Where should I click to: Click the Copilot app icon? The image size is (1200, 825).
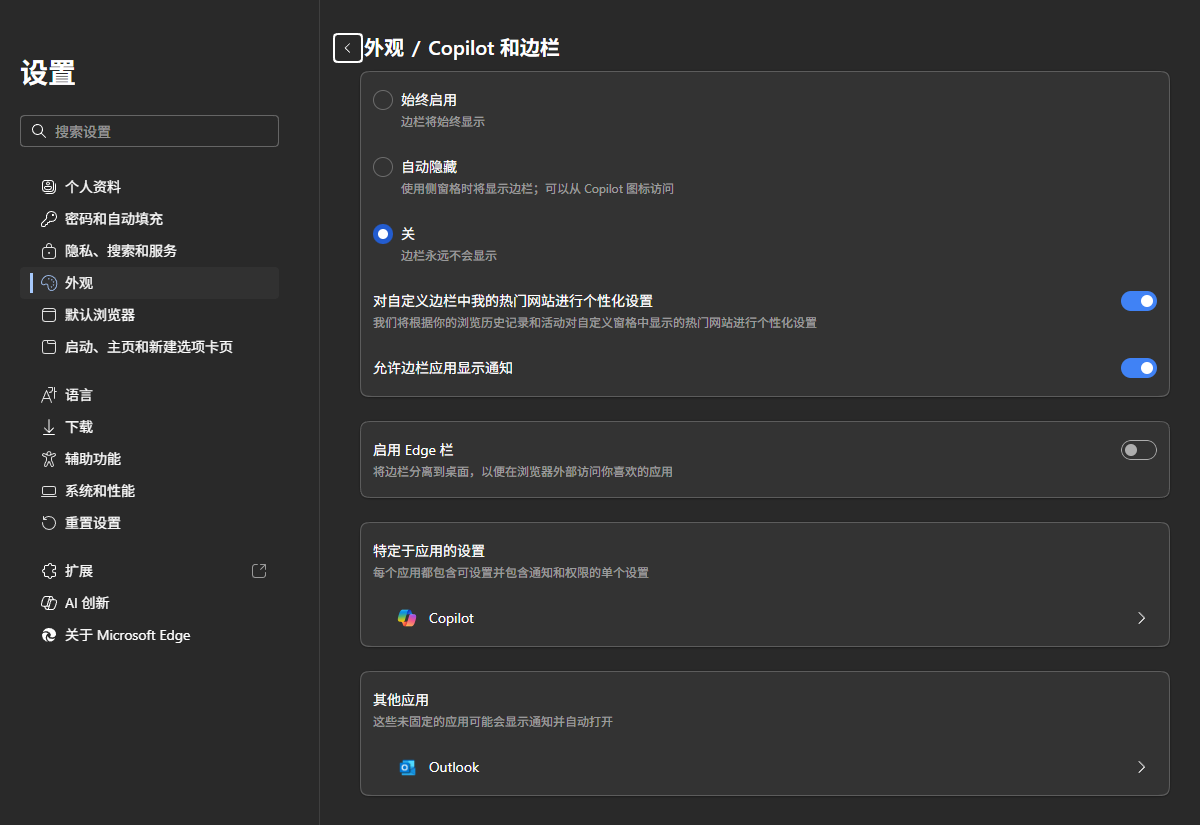[x=405, y=618]
